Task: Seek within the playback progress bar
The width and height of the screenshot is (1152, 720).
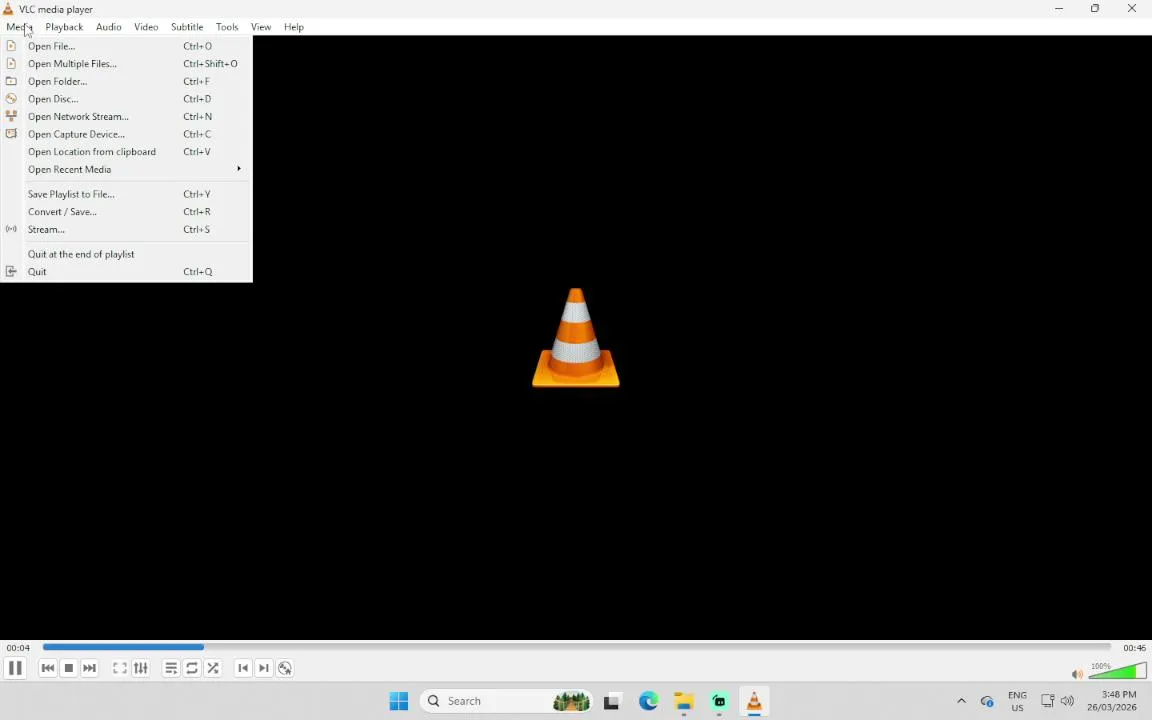Action: tap(577, 647)
